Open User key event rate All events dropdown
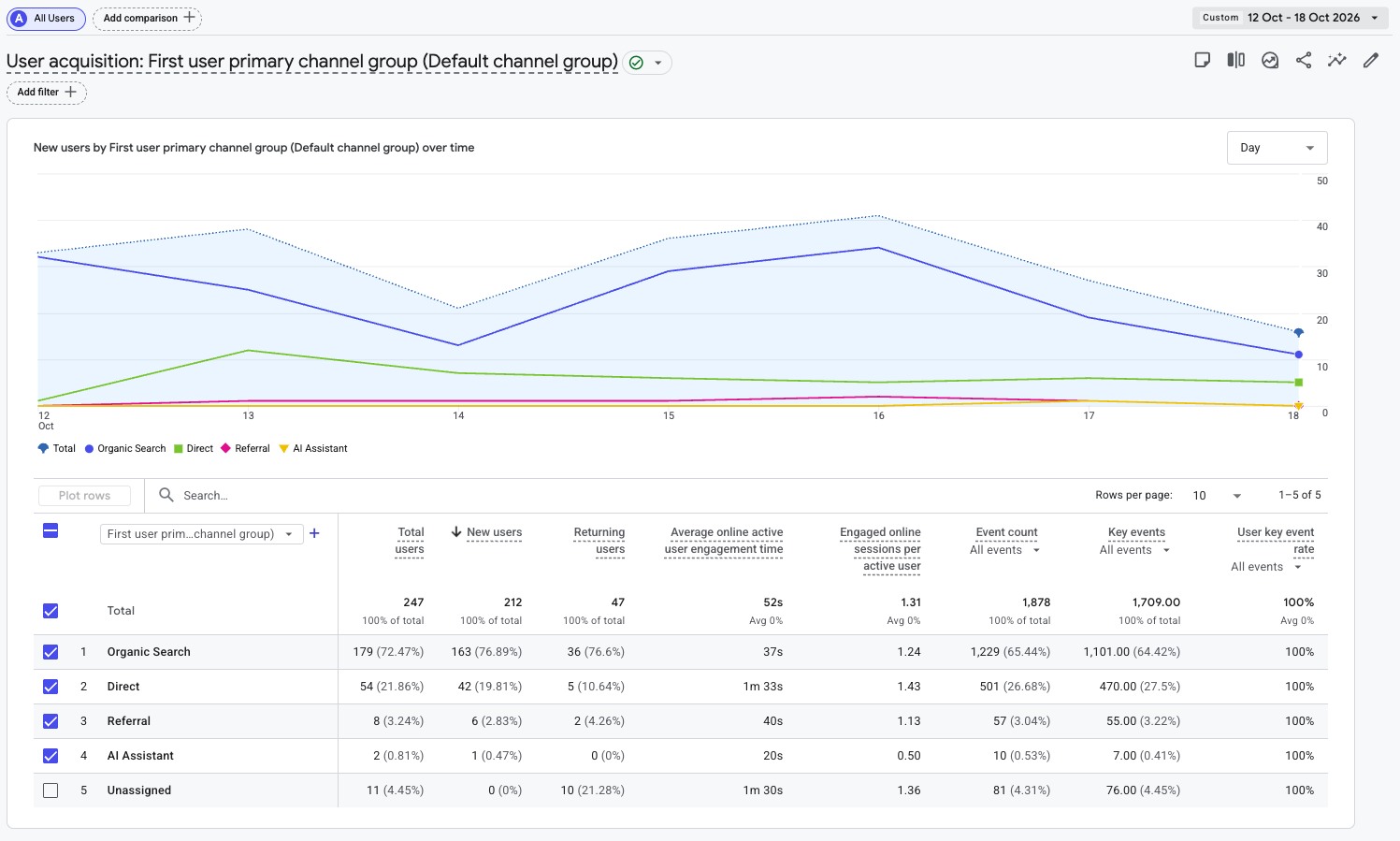 1266,567
